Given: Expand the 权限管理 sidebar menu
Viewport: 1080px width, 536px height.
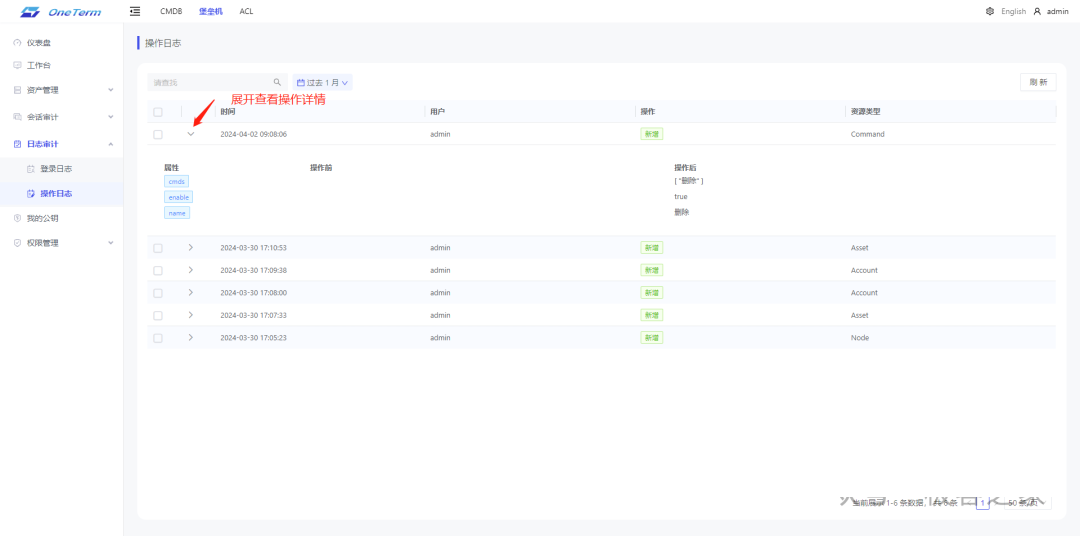Looking at the screenshot, I should click(111, 243).
